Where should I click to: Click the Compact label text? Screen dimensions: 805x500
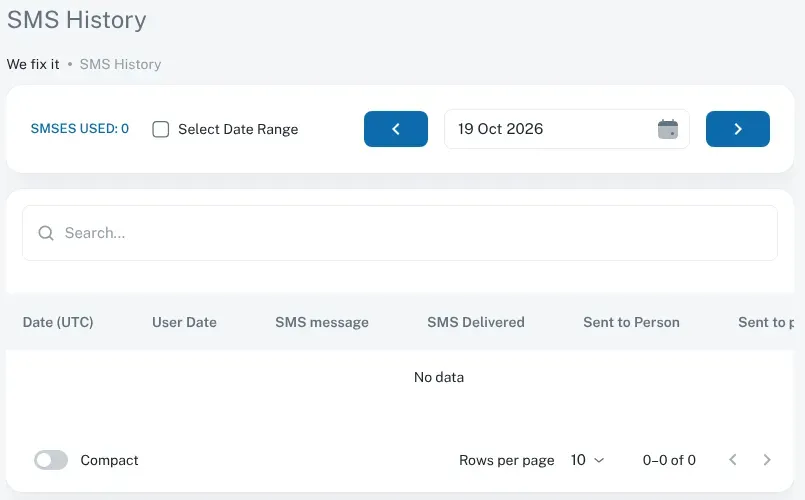click(109, 460)
